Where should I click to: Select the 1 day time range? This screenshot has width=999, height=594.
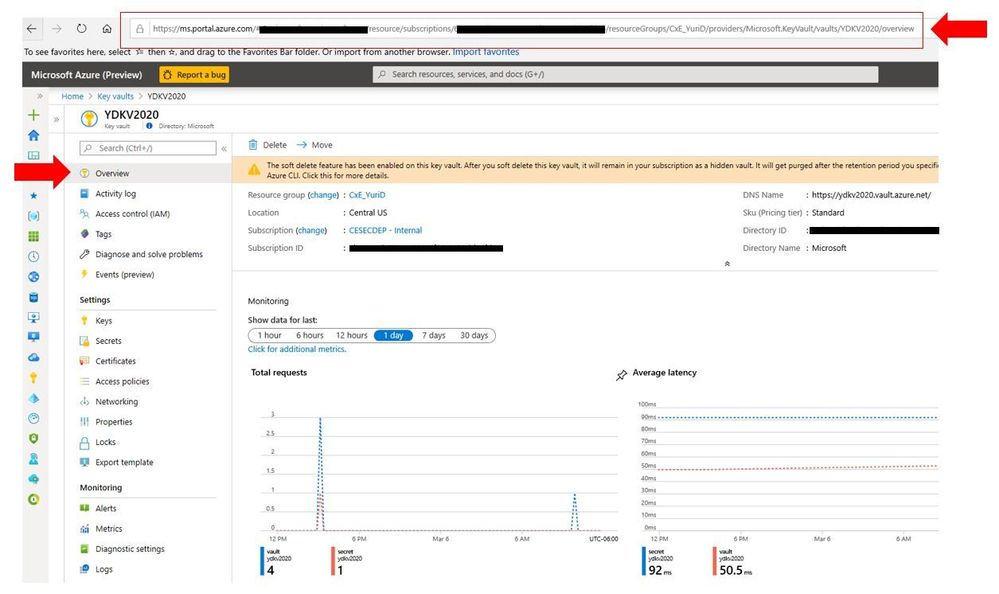393,335
